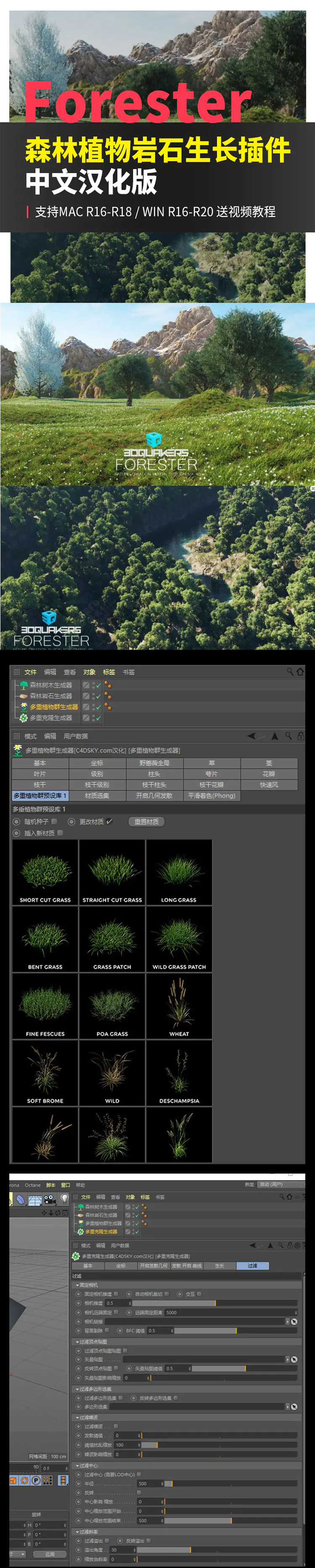This screenshot has width=315, height=1568.
Task: Click the flower icon heading the 多重植物群生成器 attribute title
Action: point(18,750)
